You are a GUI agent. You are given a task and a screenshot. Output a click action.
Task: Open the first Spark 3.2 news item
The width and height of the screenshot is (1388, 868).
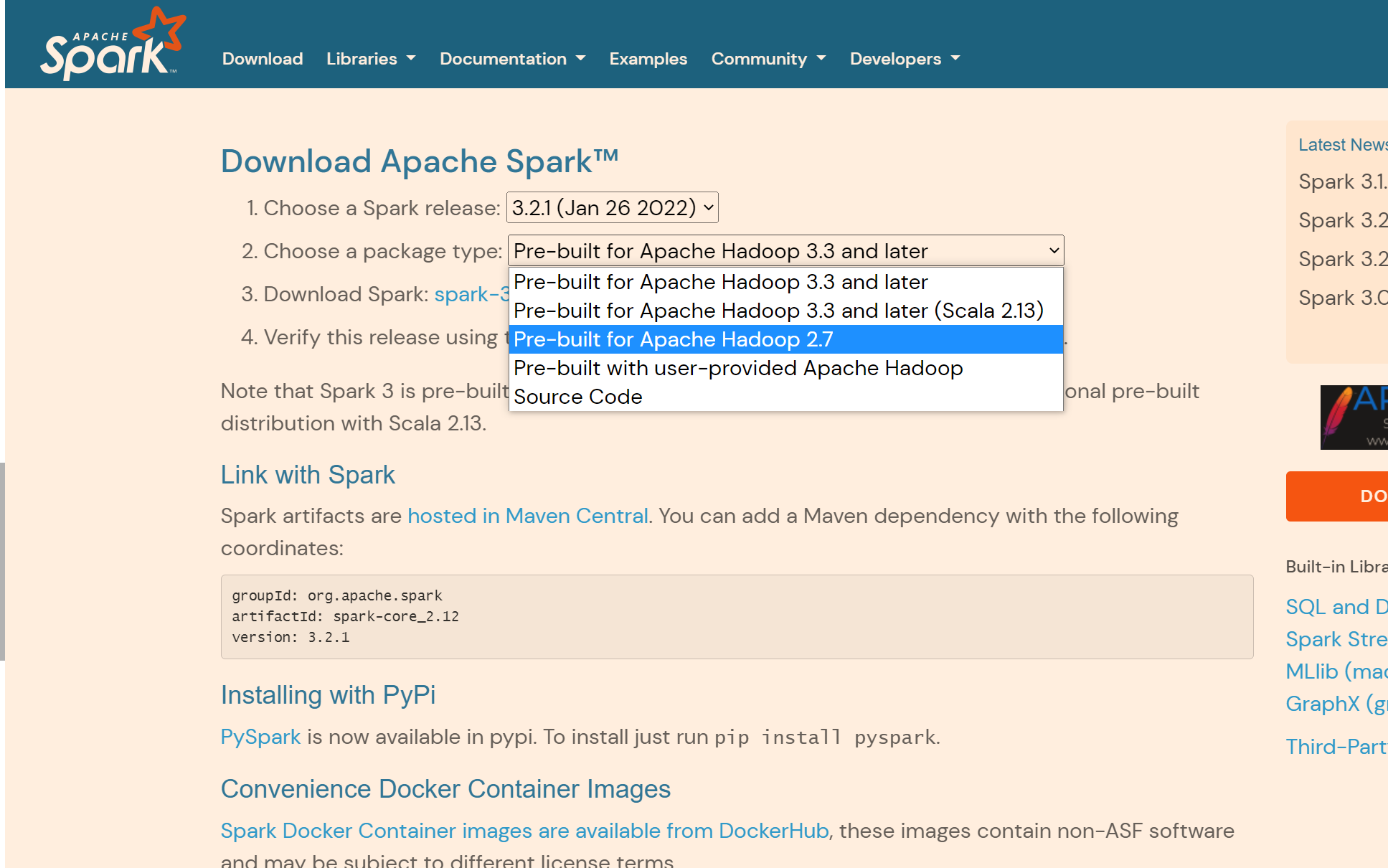pos(1343,220)
